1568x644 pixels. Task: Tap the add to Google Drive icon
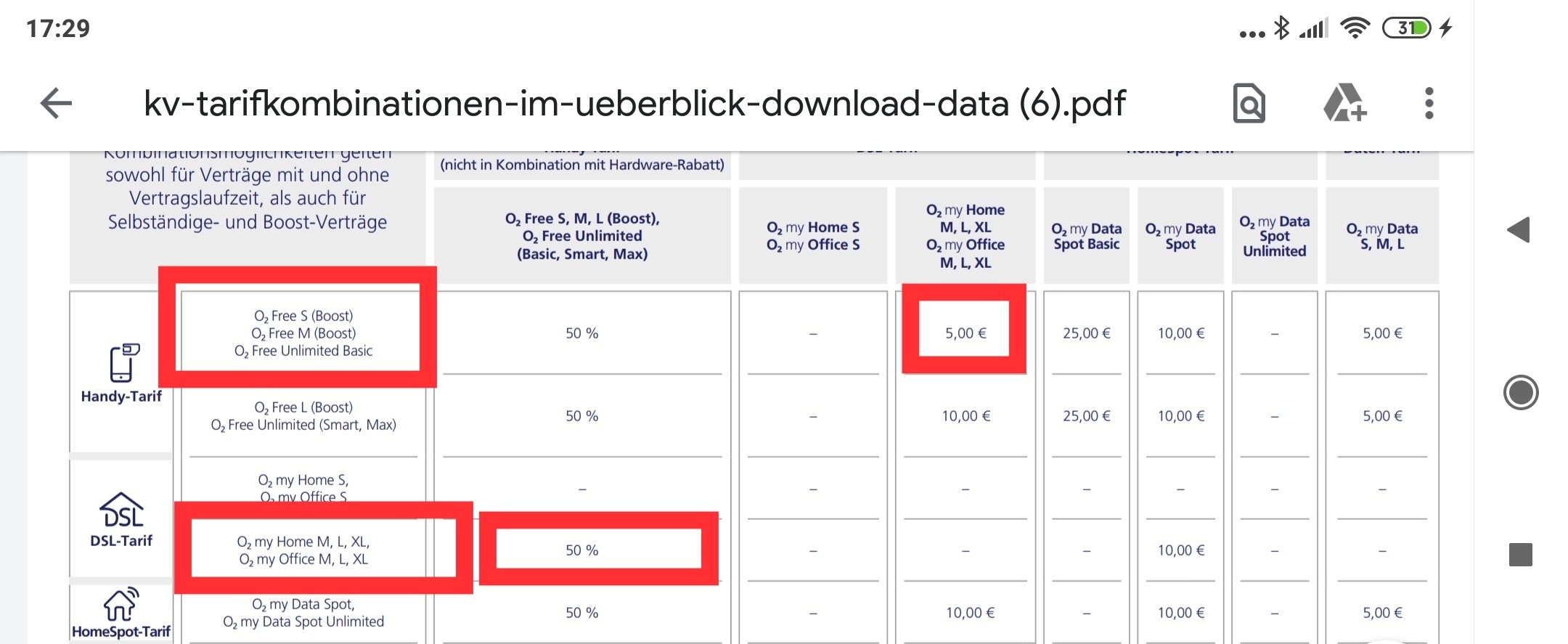[x=1344, y=102]
